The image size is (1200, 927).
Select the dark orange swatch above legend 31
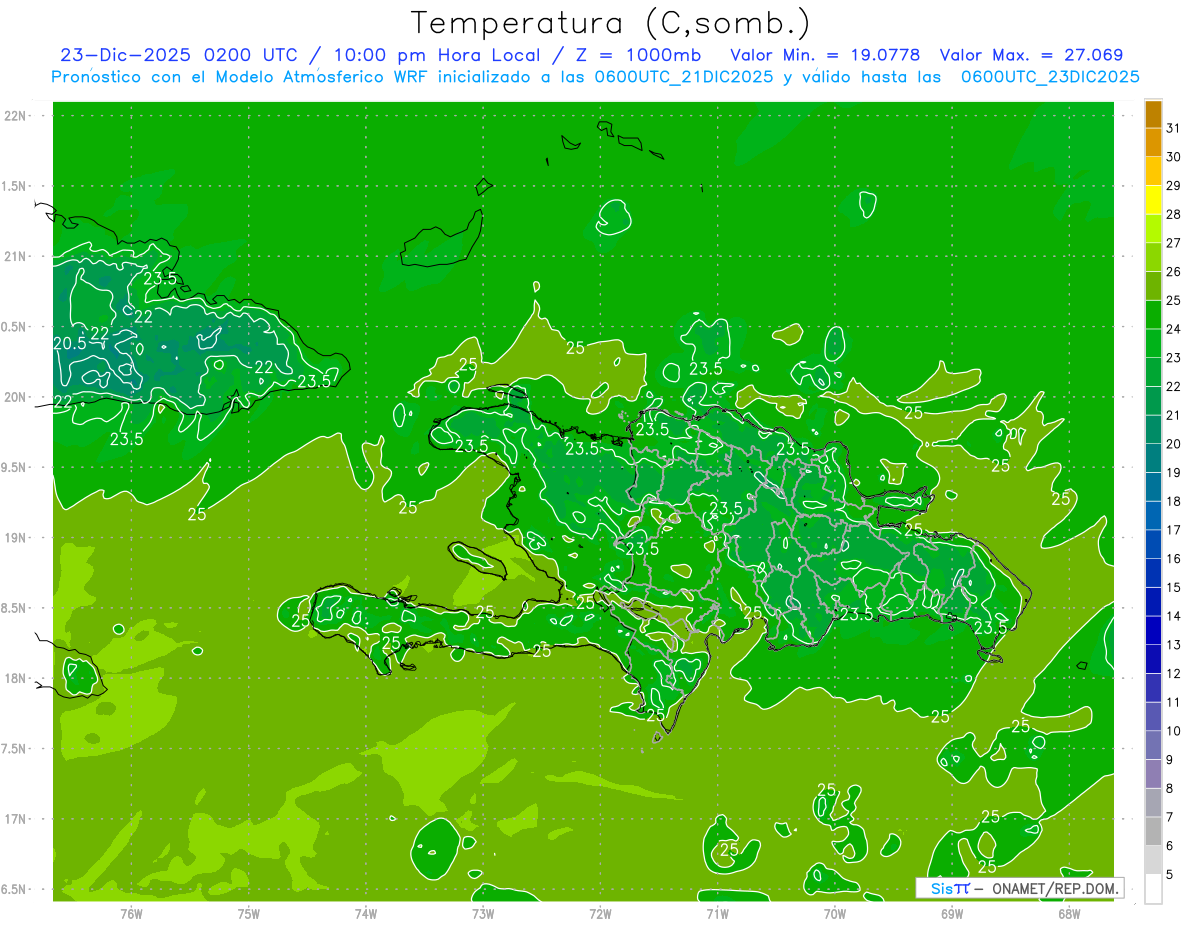pyautogui.click(x=1153, y=114)
